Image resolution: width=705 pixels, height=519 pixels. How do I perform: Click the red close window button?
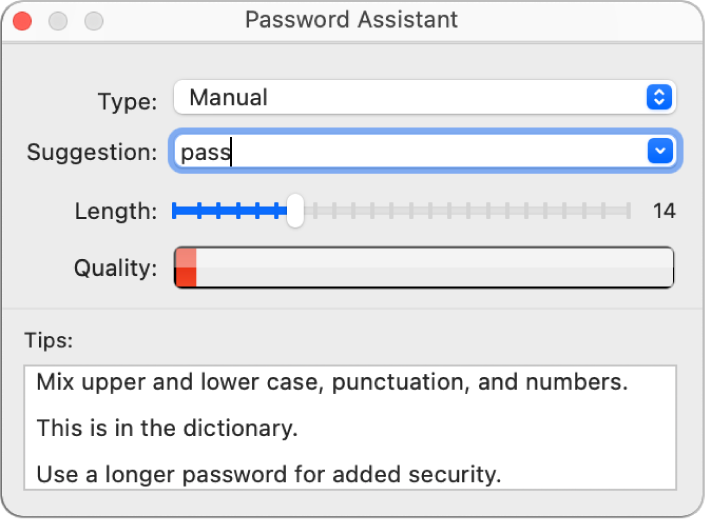pyautogui.click(x=23, y=20)
